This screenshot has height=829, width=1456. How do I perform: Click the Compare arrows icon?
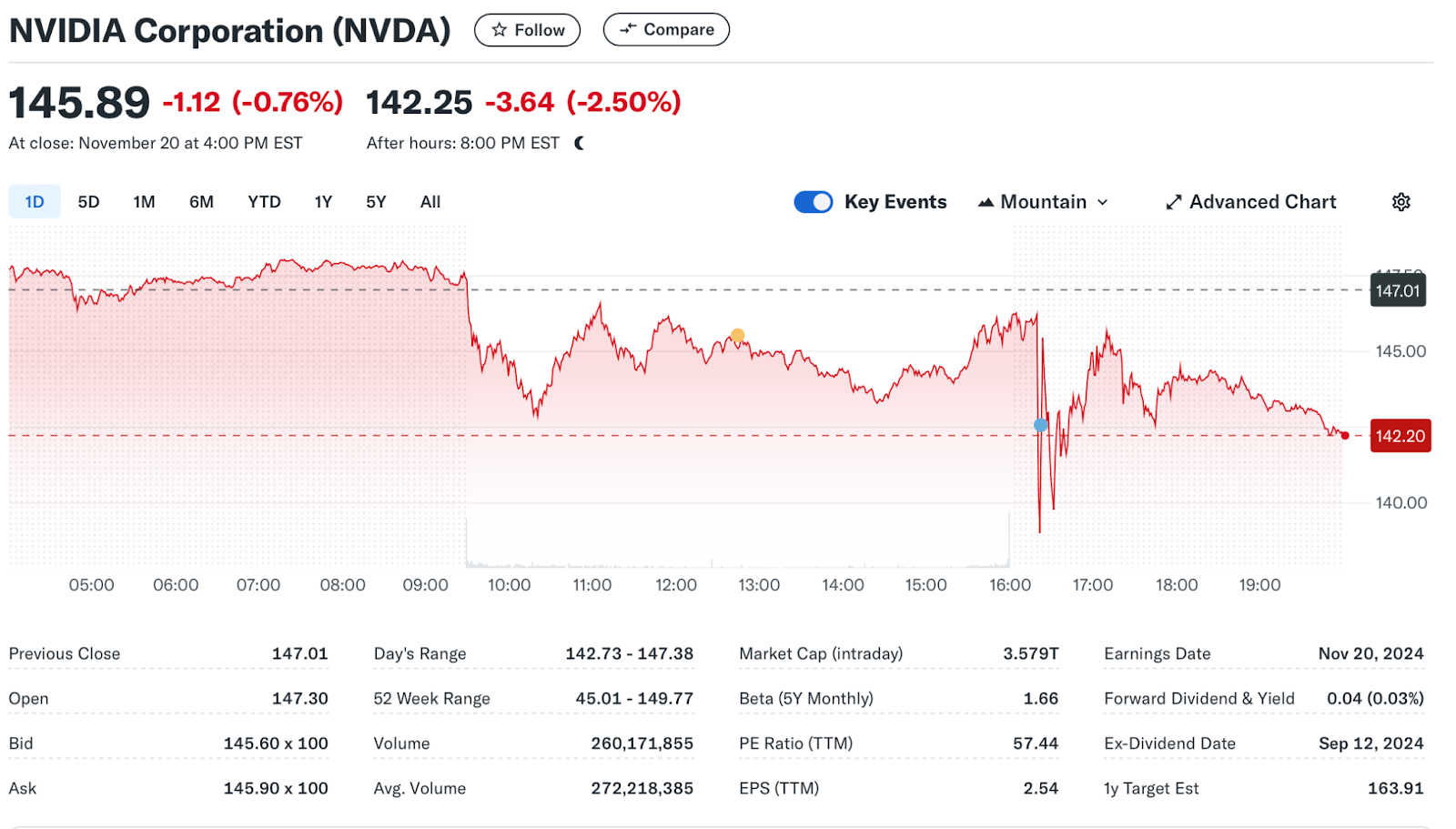(628, 29)
